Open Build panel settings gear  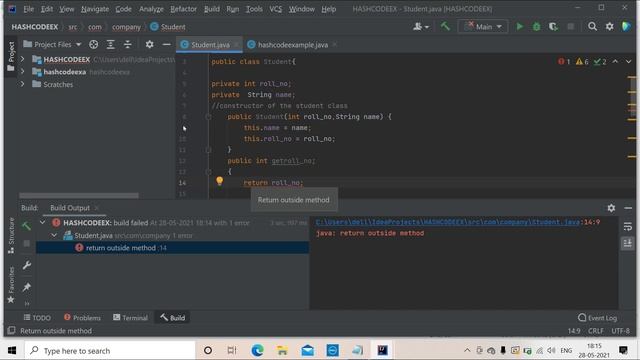[x=611, y=208]
